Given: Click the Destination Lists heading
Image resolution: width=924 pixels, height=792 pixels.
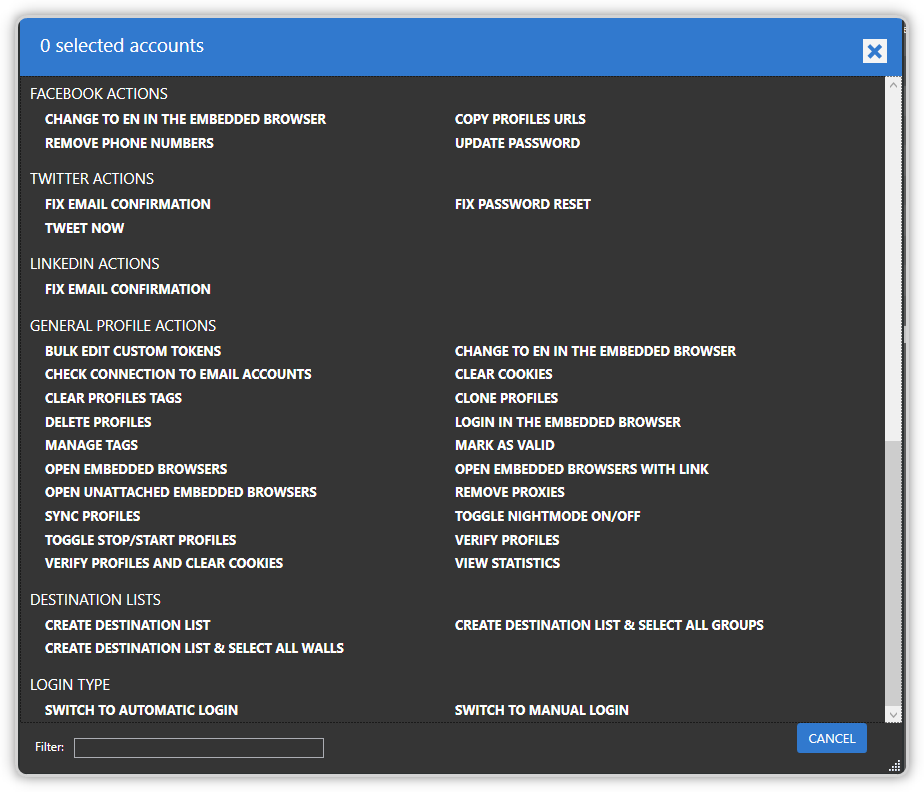Looking at the screenshot, I should coord(95,599).
